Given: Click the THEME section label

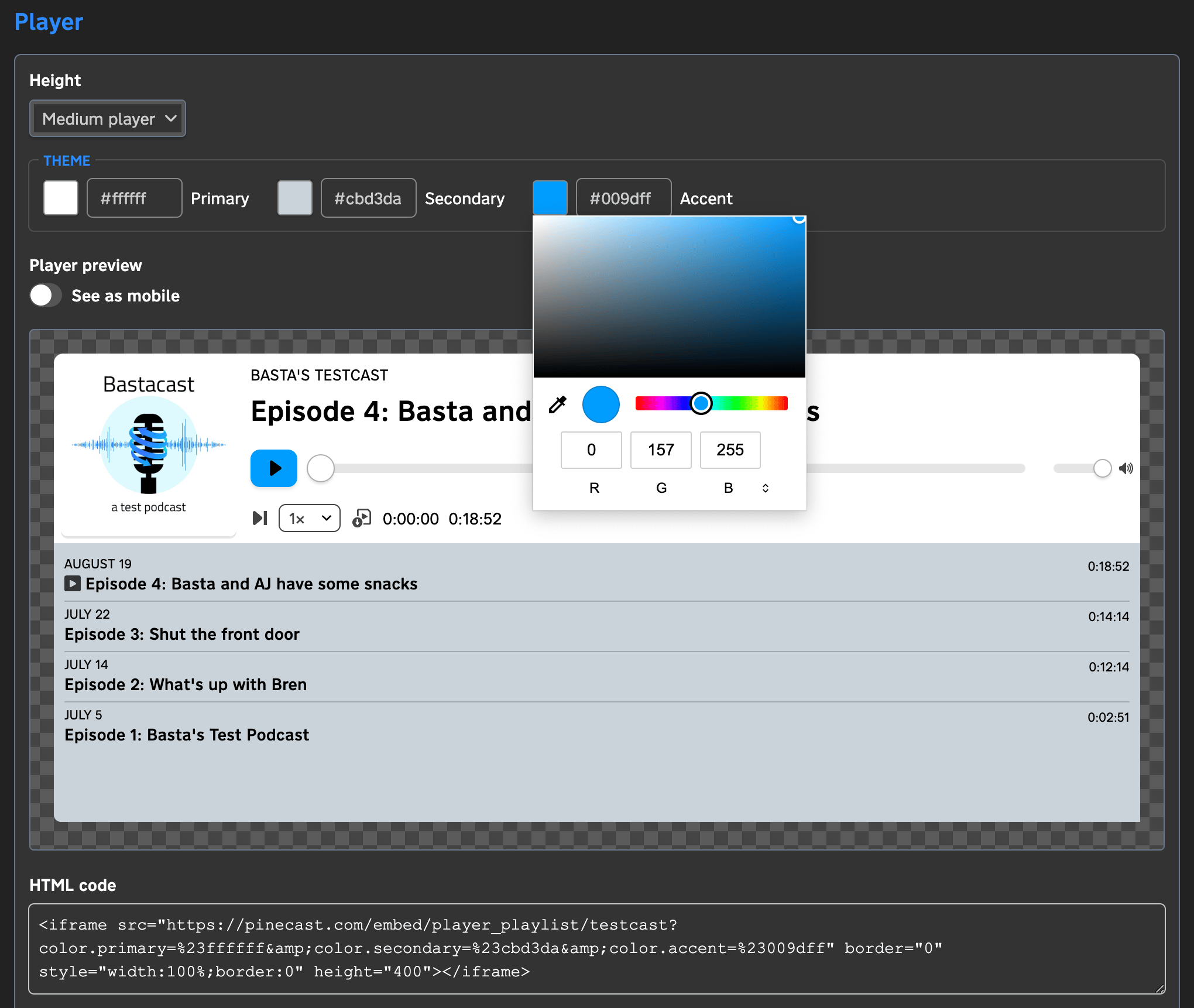Looking at the screenshot, I should (66, 160).
